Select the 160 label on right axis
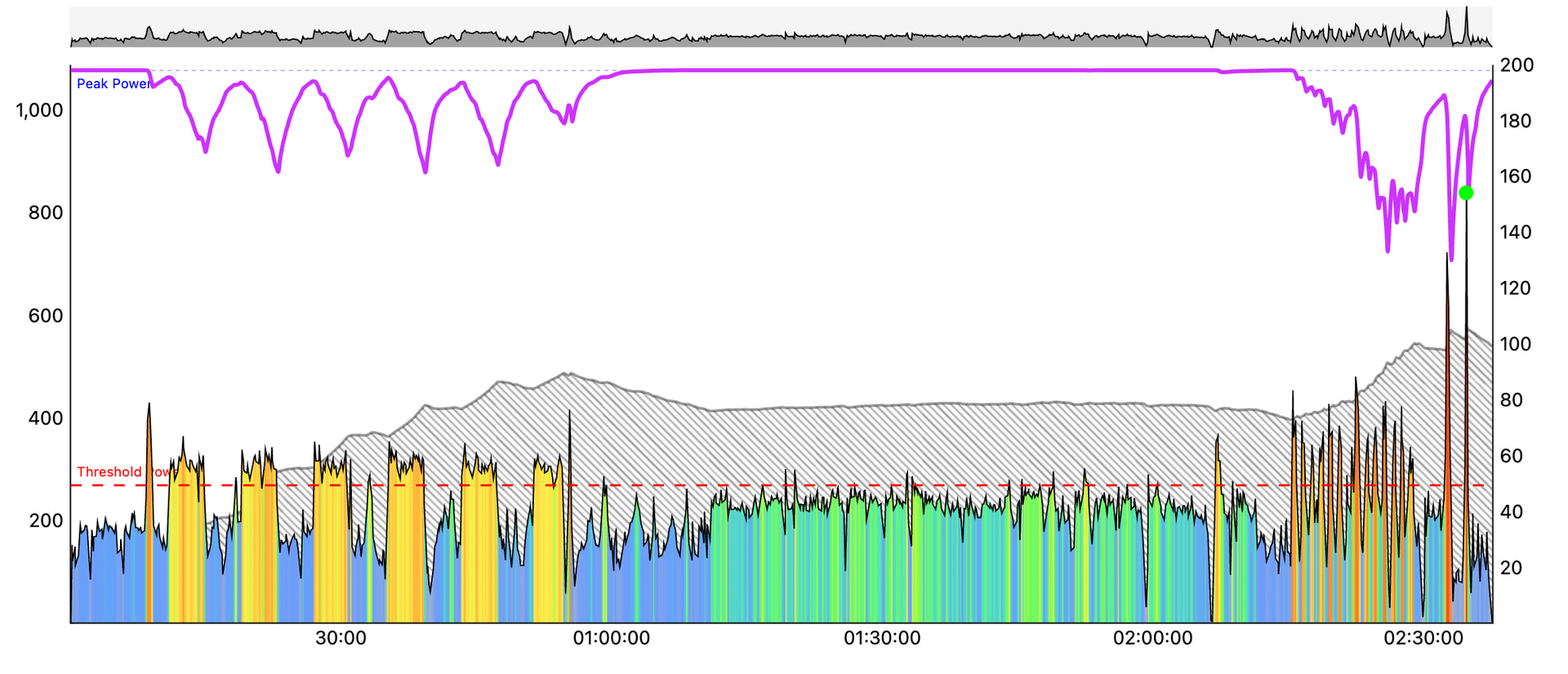 point(1515,176)
